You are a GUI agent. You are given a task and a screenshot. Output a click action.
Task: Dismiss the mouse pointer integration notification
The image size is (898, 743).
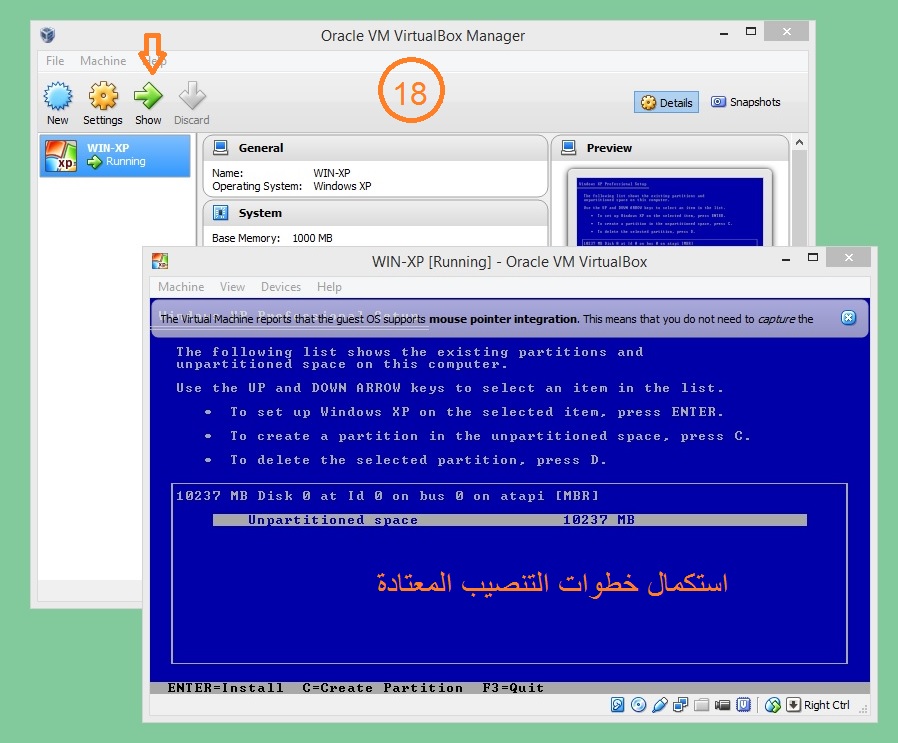click(848, 318)
